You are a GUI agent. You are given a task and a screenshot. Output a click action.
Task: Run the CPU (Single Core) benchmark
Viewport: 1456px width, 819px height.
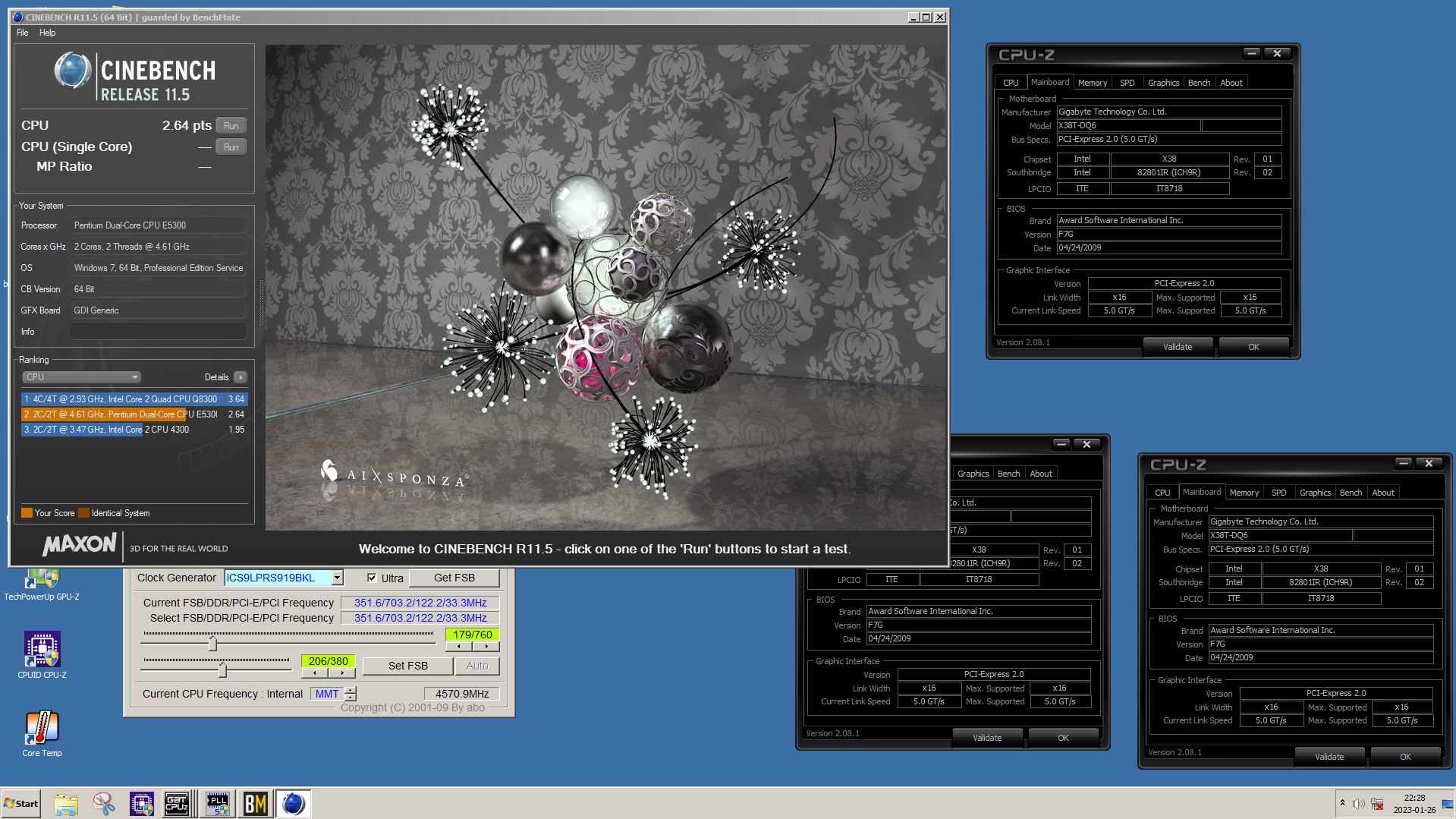pyautogui.click(x=231, y=147)
